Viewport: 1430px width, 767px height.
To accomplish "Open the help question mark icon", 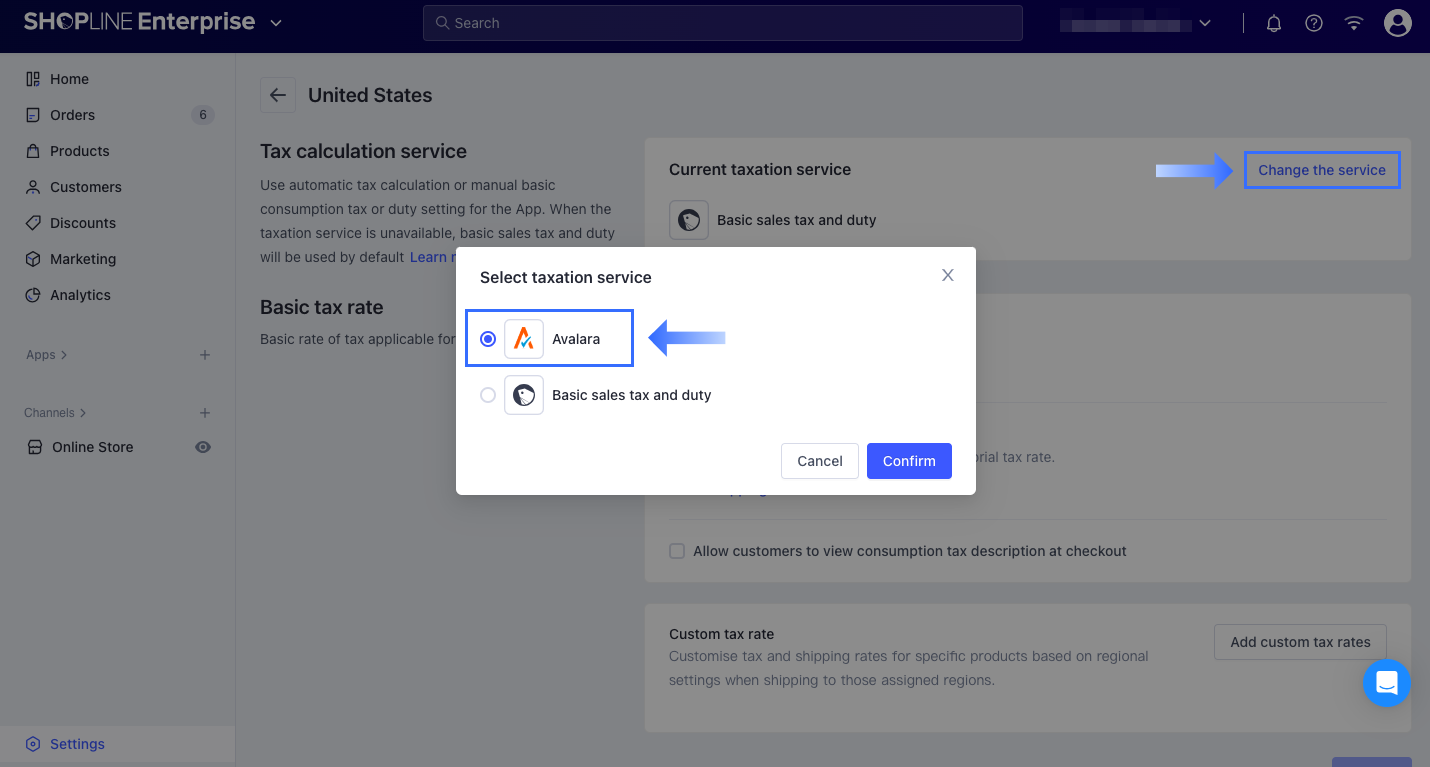I will click(1314, 23).
